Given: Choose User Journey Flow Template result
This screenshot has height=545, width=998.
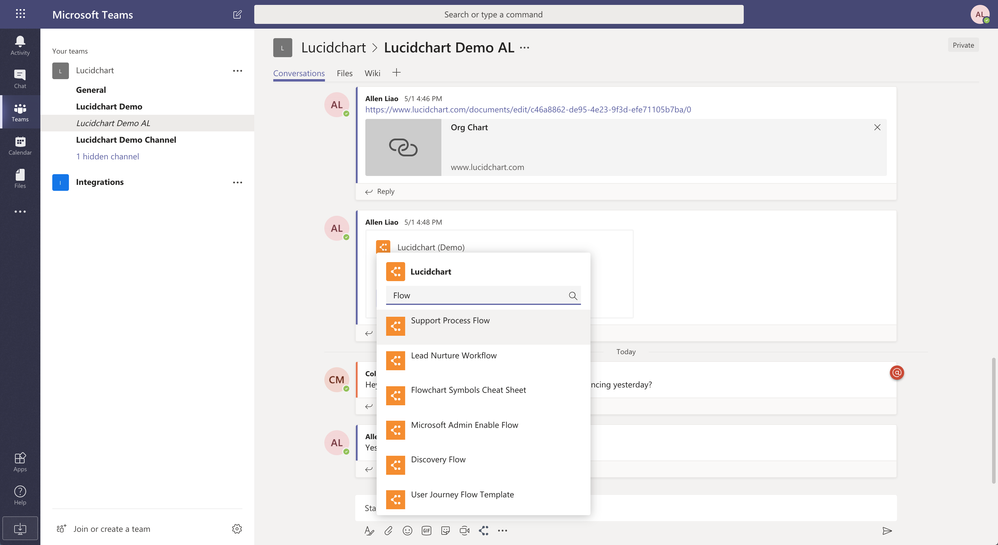Looking at the screenshot, I should [483, 500].
